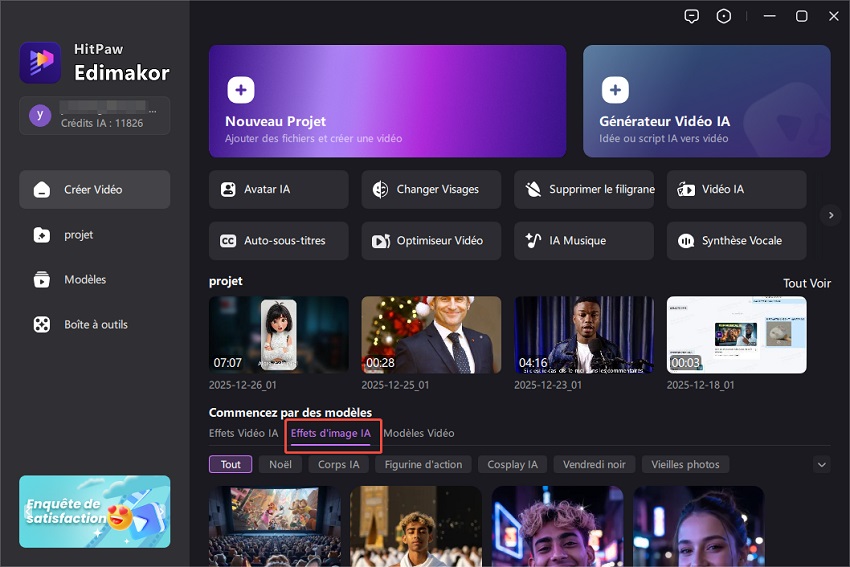Open the Synthèse Vocale tool
The image size is (850, 567).
point(736,241)
